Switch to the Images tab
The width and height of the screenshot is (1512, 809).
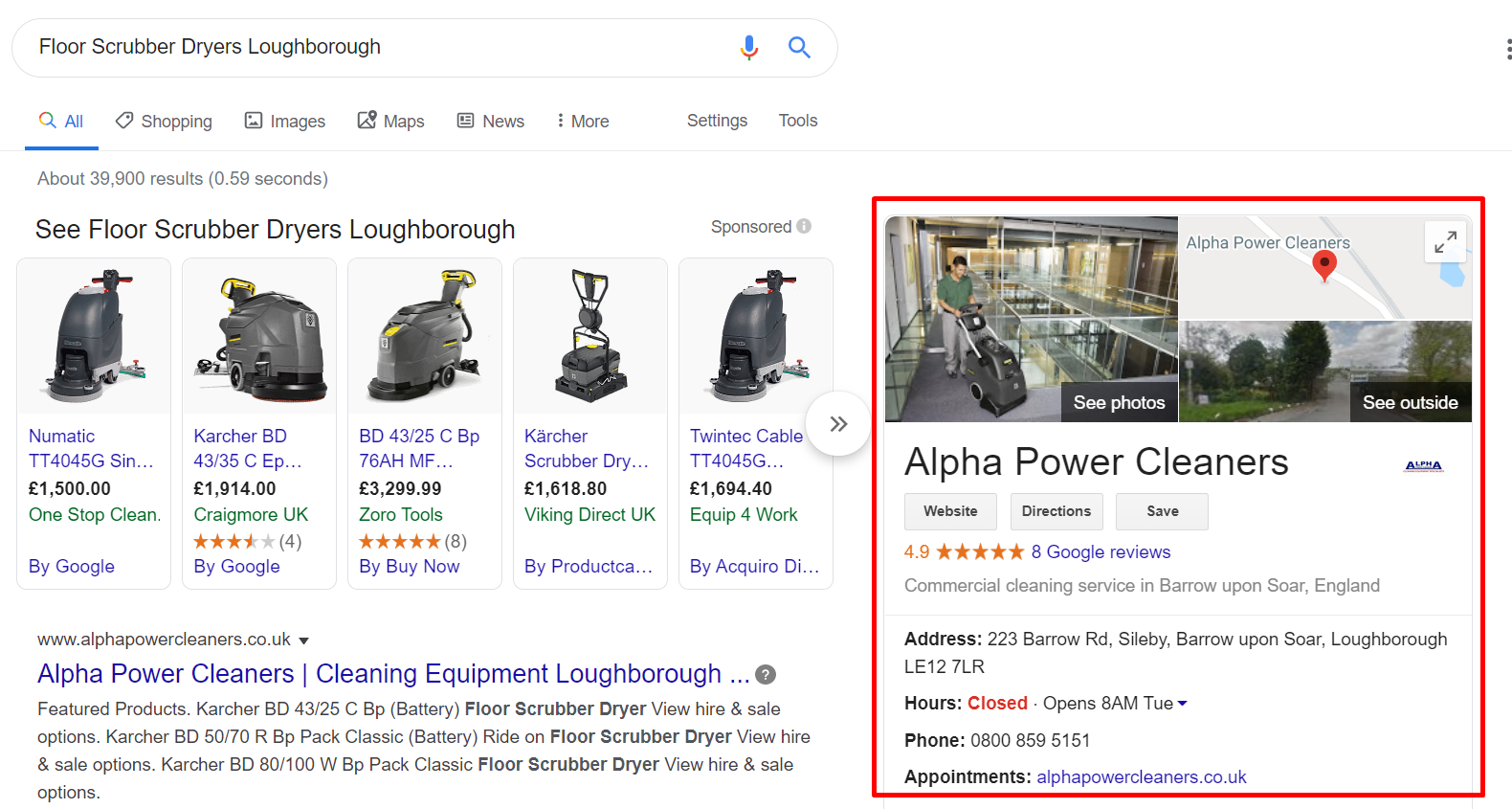pos(285,122)
